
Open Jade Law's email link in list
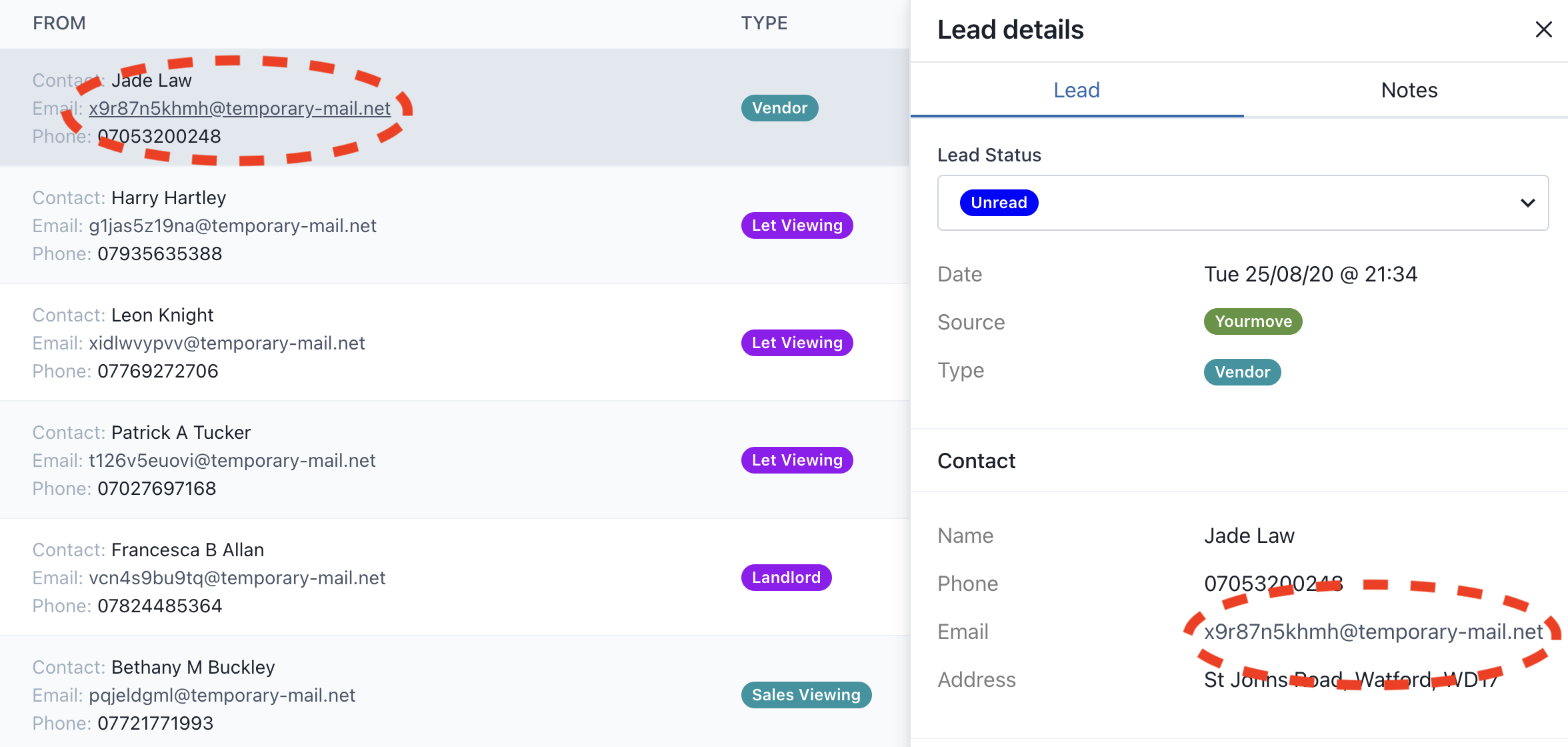coord(239,108)
